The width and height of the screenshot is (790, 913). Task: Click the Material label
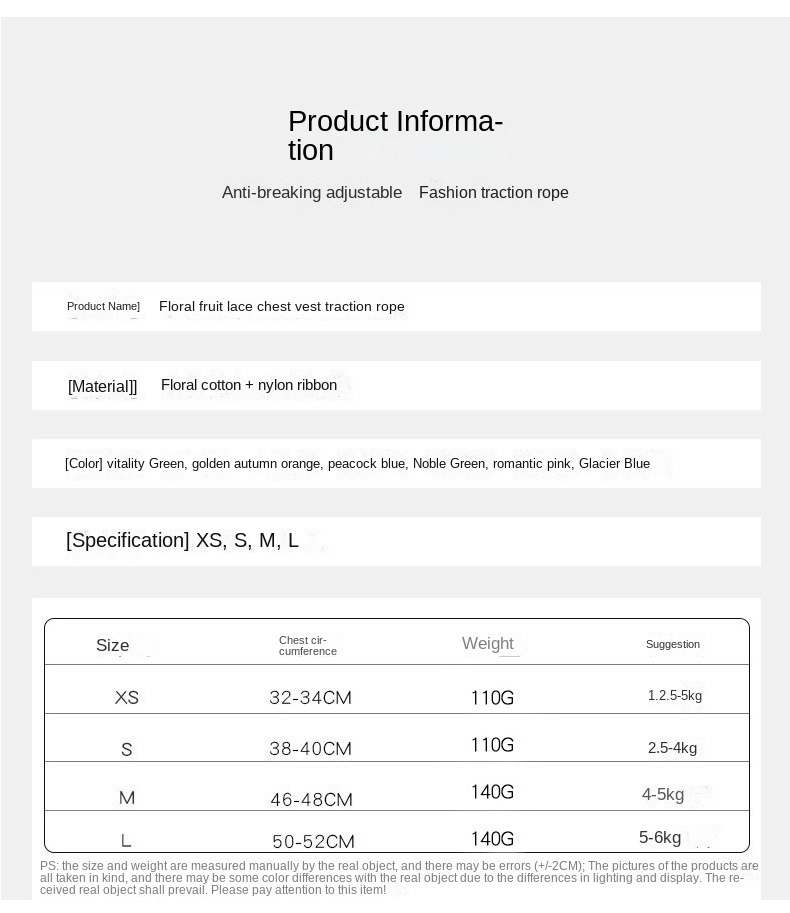[102, 386]
